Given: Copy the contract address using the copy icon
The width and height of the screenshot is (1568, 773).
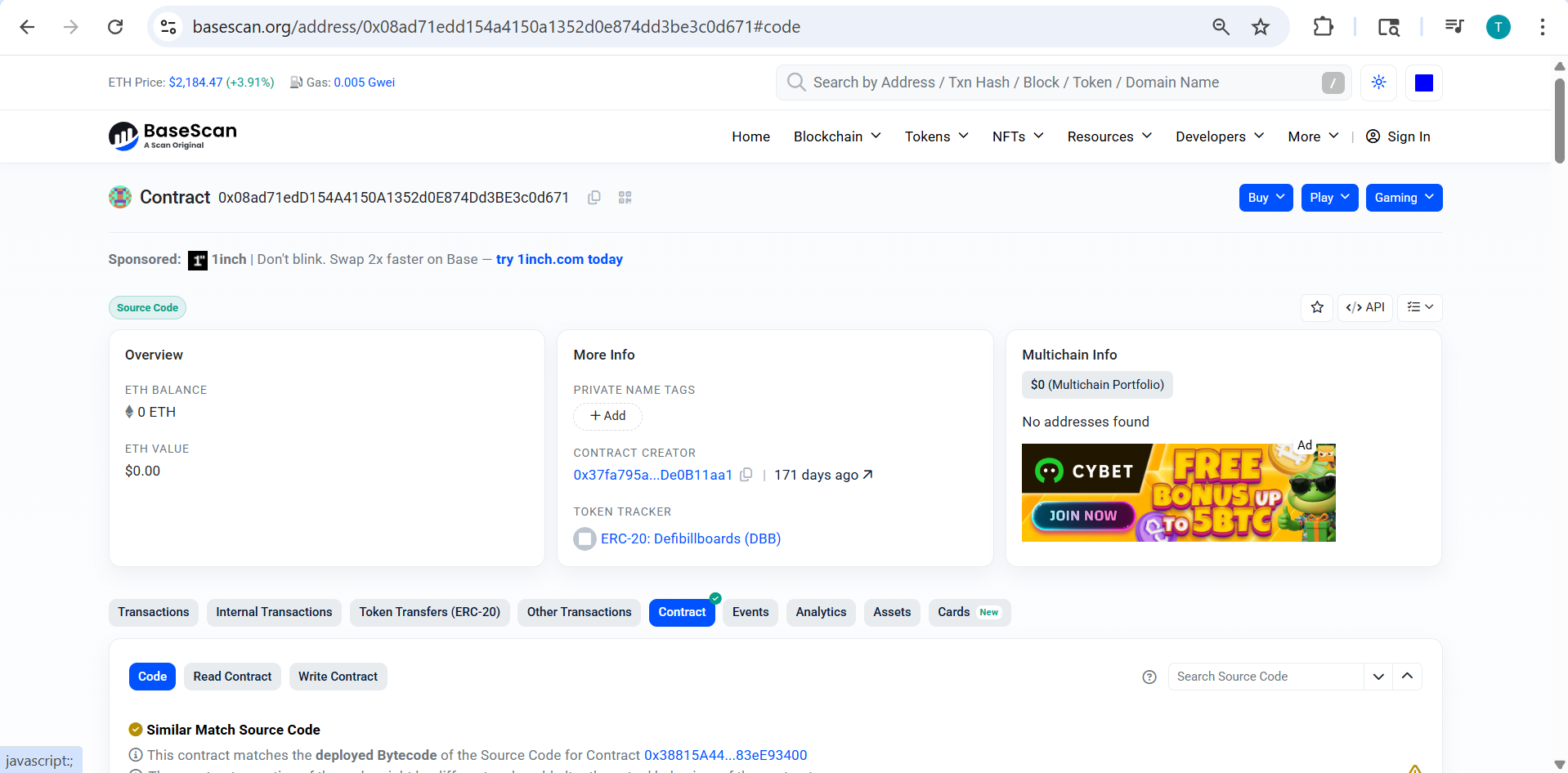Looking at the screenshot, I should (x=594, y=197).
